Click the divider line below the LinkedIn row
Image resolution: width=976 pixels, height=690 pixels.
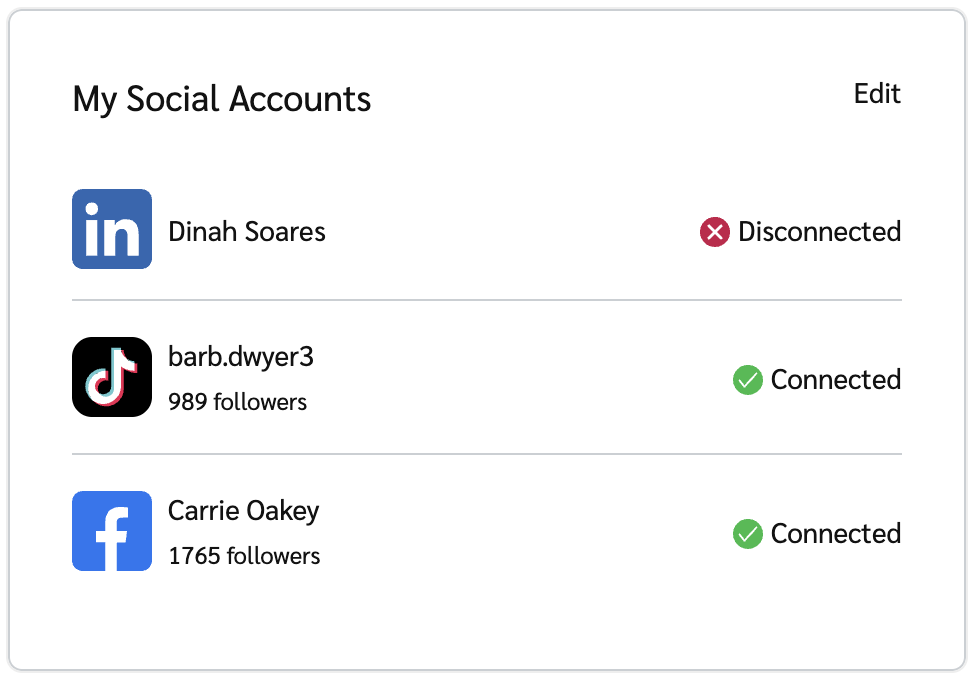[487, 300]
